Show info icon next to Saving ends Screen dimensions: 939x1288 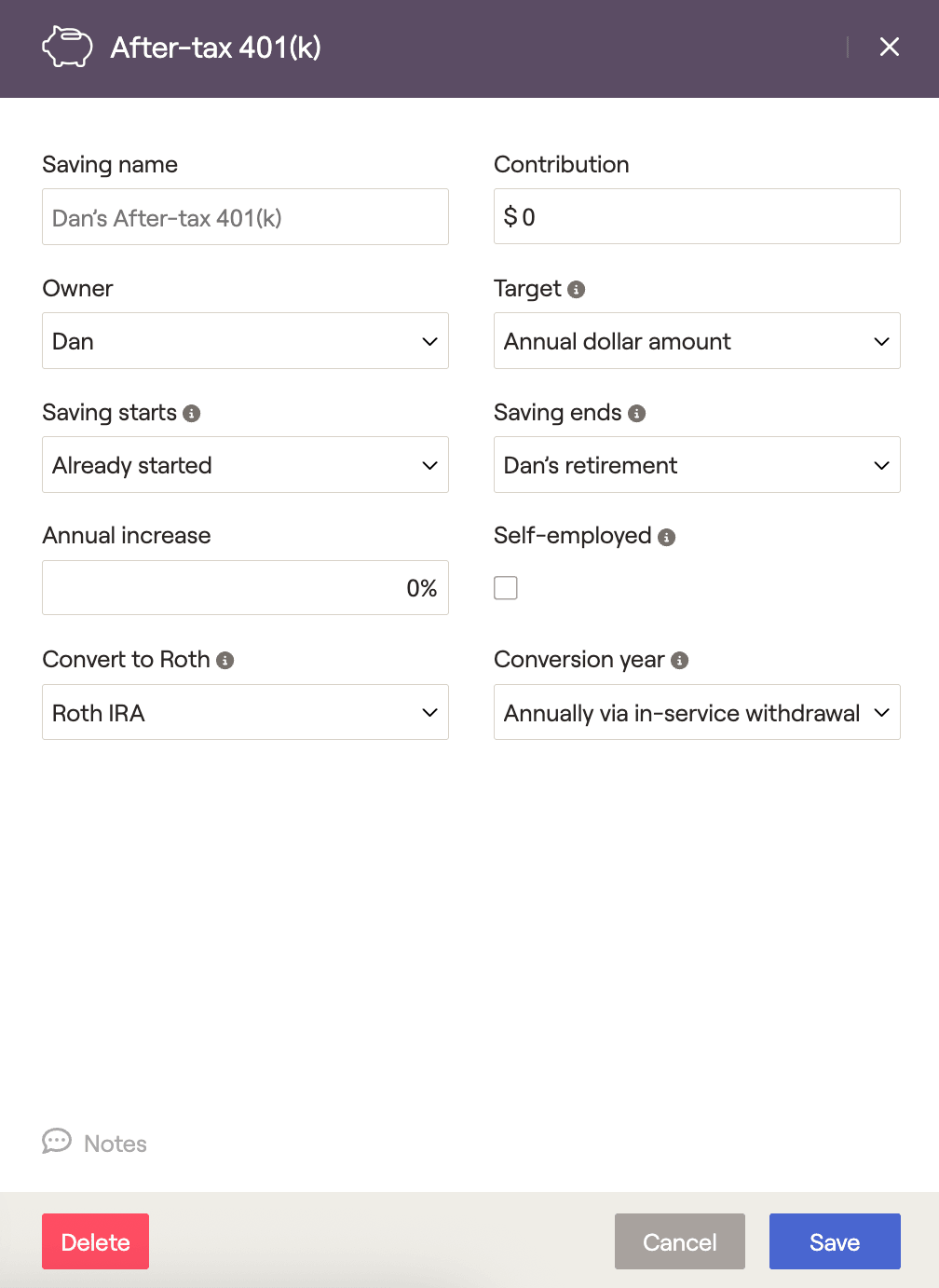(x=637, y=414)
